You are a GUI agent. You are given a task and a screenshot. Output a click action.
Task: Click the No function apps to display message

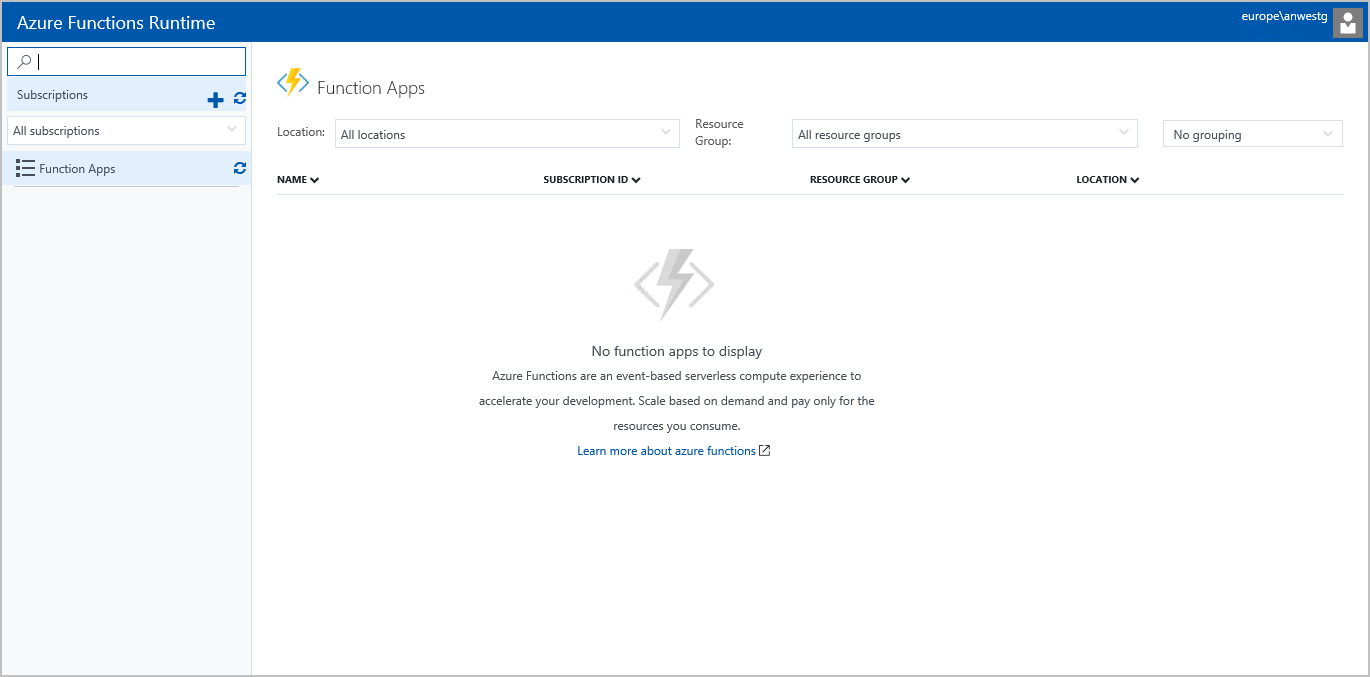click(677, 351)
